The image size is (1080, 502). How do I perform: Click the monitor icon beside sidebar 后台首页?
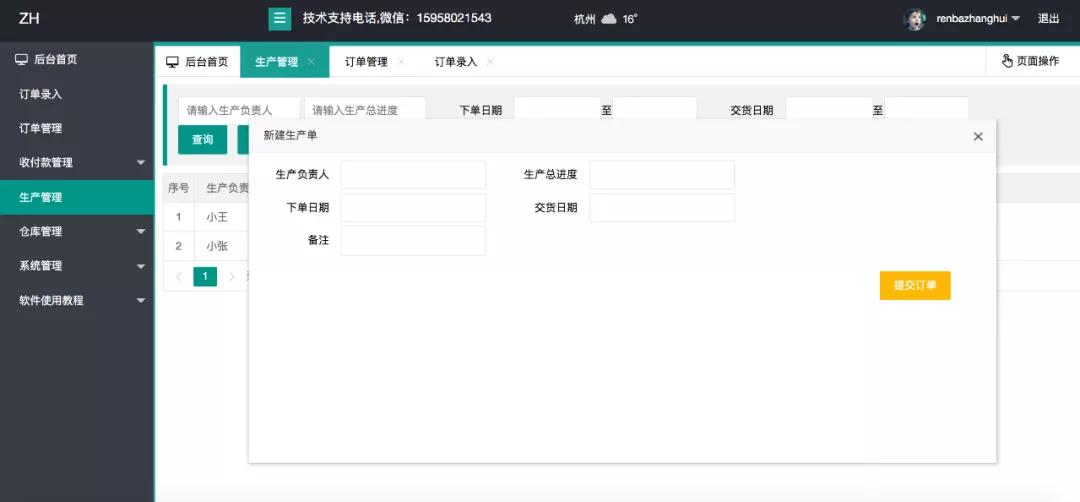pos(22,60)
